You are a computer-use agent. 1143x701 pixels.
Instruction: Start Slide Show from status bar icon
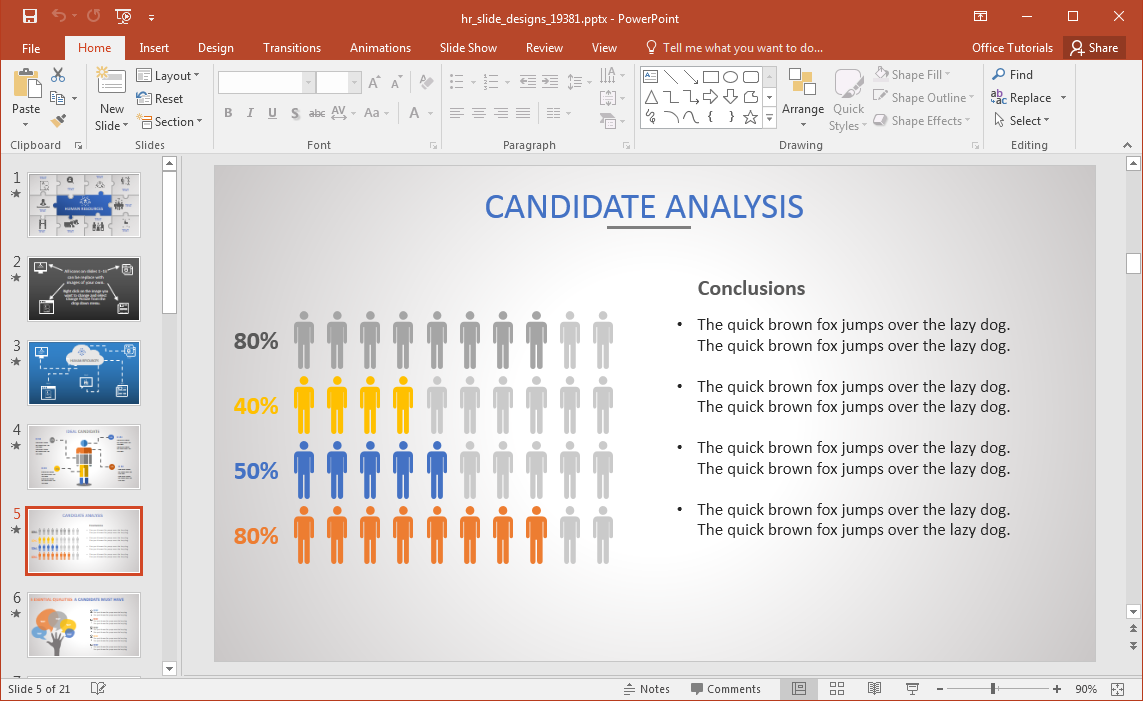pyautogui.click(x=912, y=689)
